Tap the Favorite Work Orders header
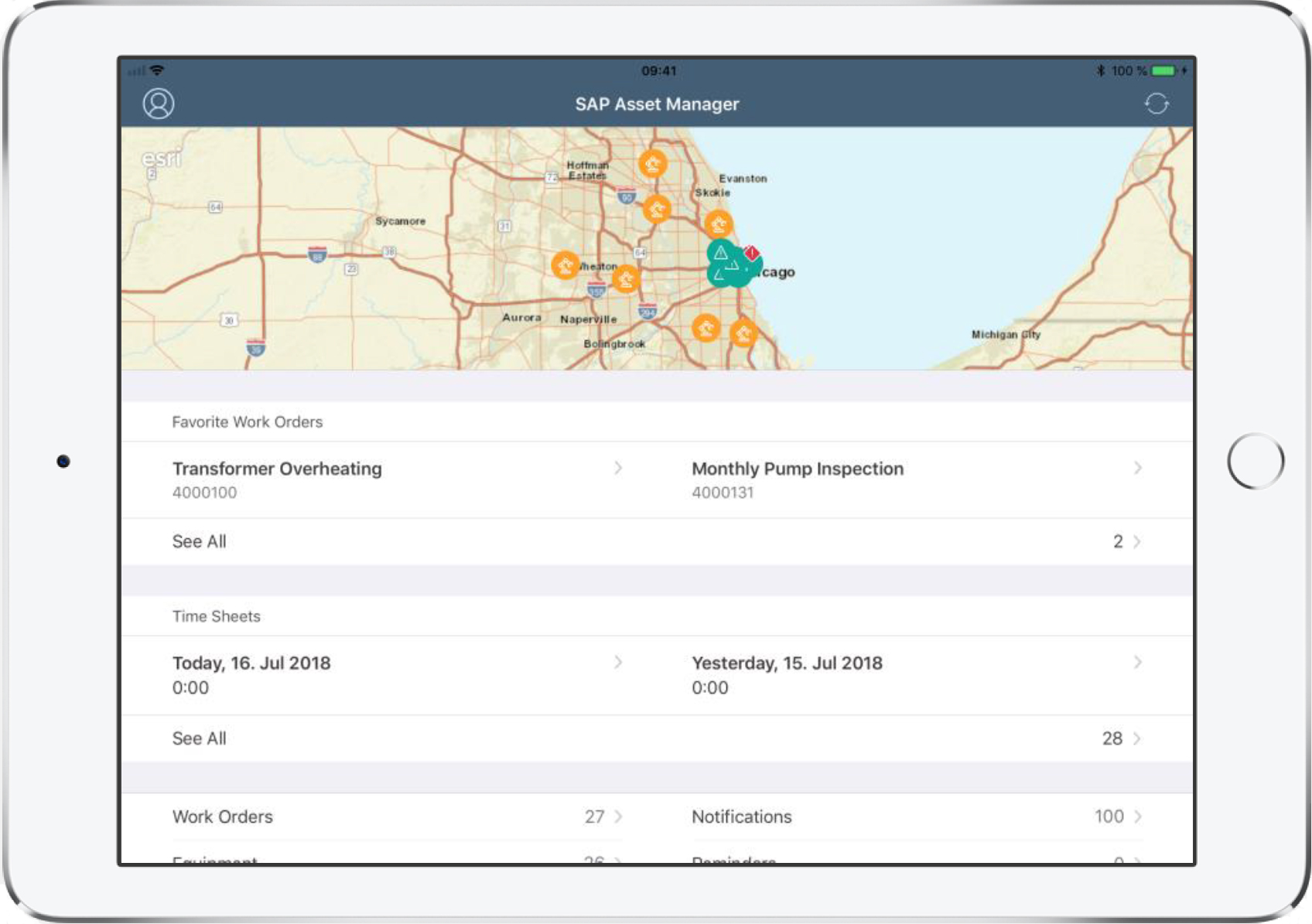The width and height of the screenshot is (1312, 924). coord(247,422)
